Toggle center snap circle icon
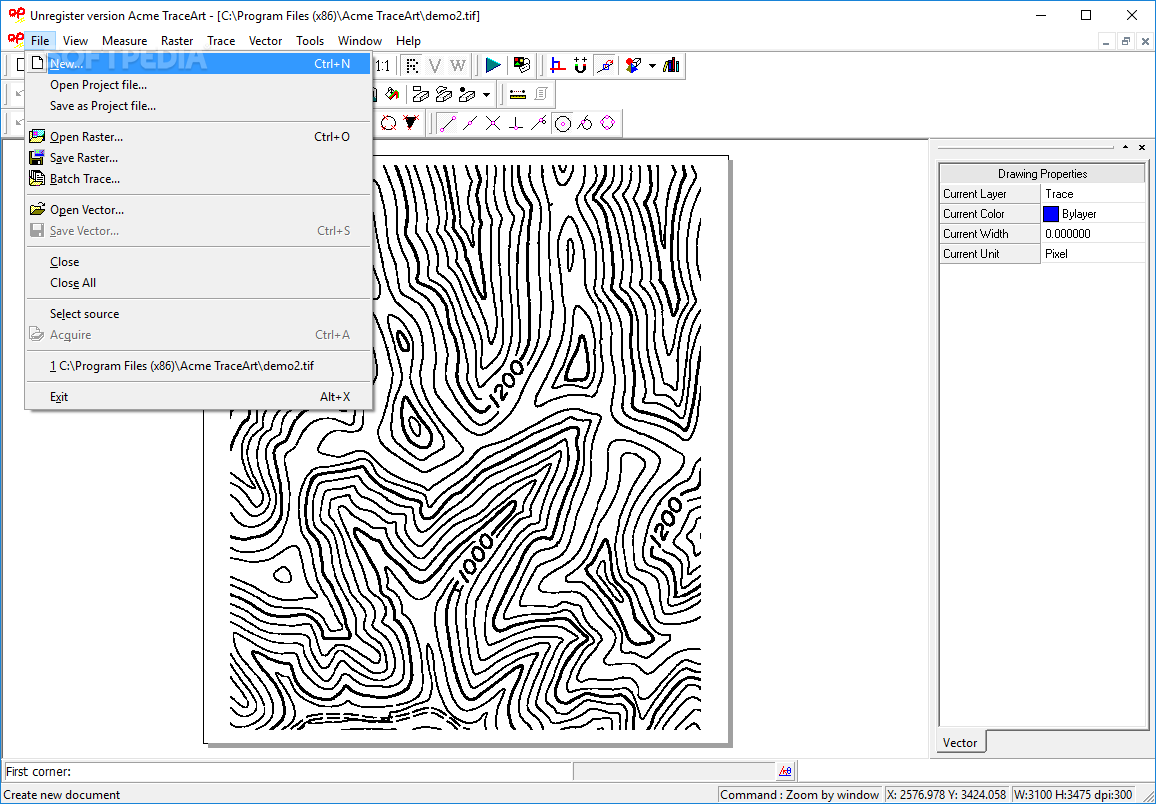This screenshot has height=804, width=1156. tap(563, 123)
